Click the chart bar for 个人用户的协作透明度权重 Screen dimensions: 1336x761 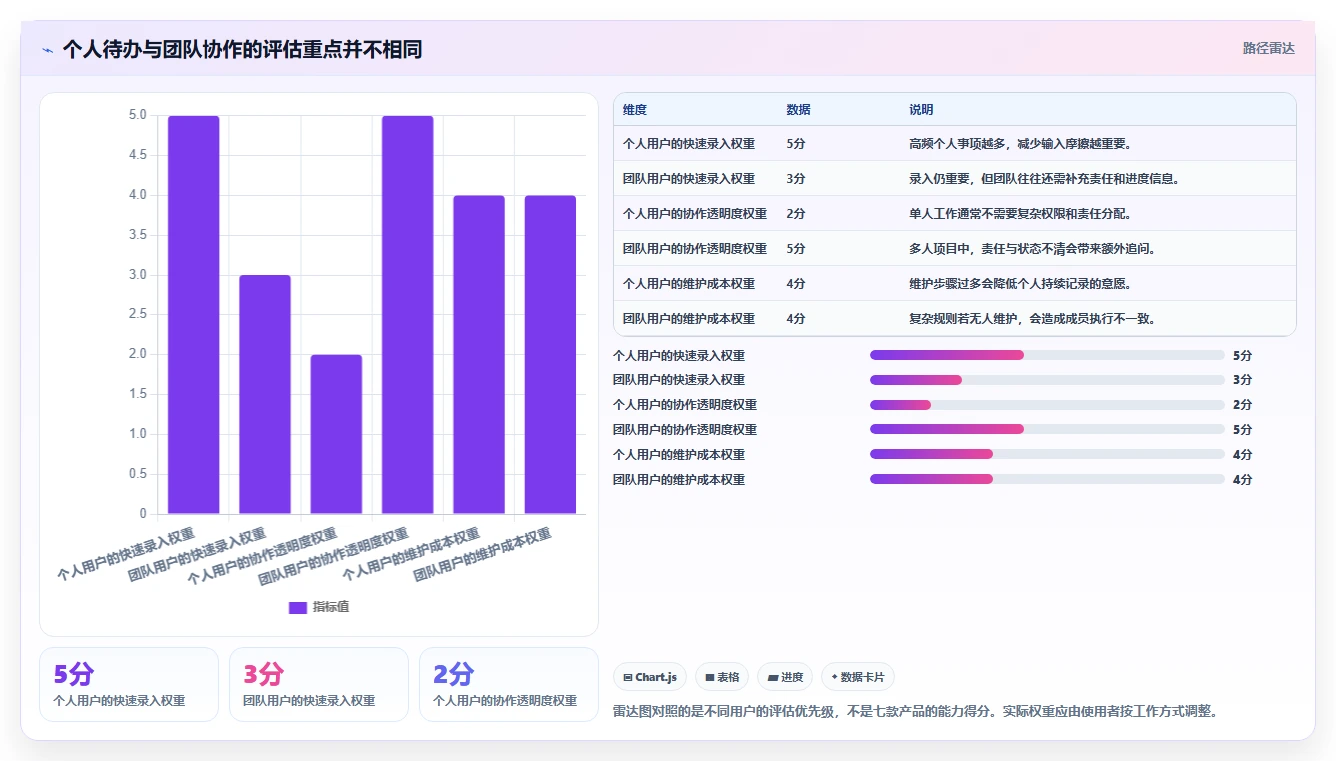(336, 434)
